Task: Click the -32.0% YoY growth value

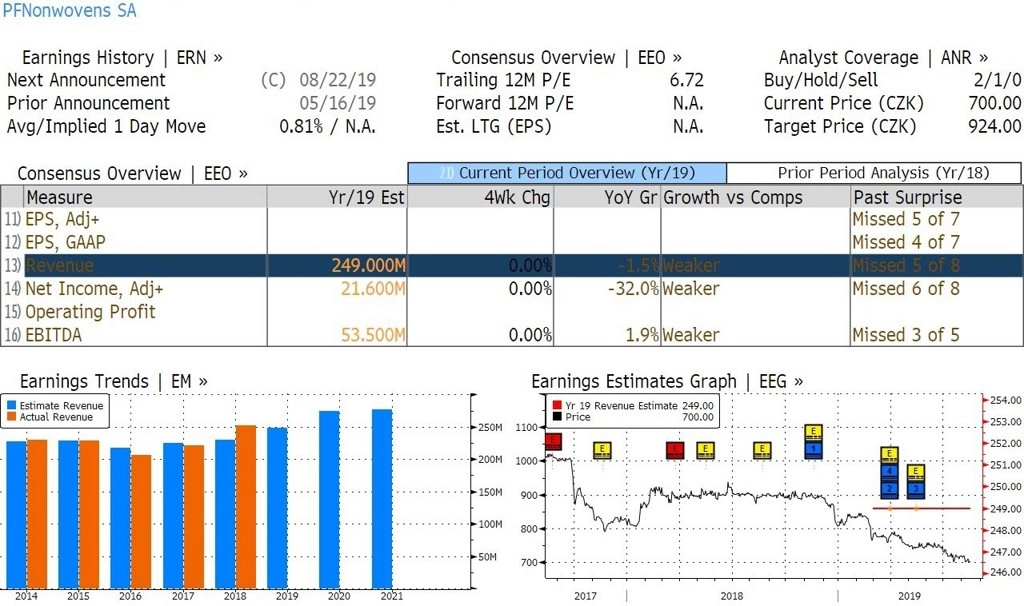Action: (633, 289)
